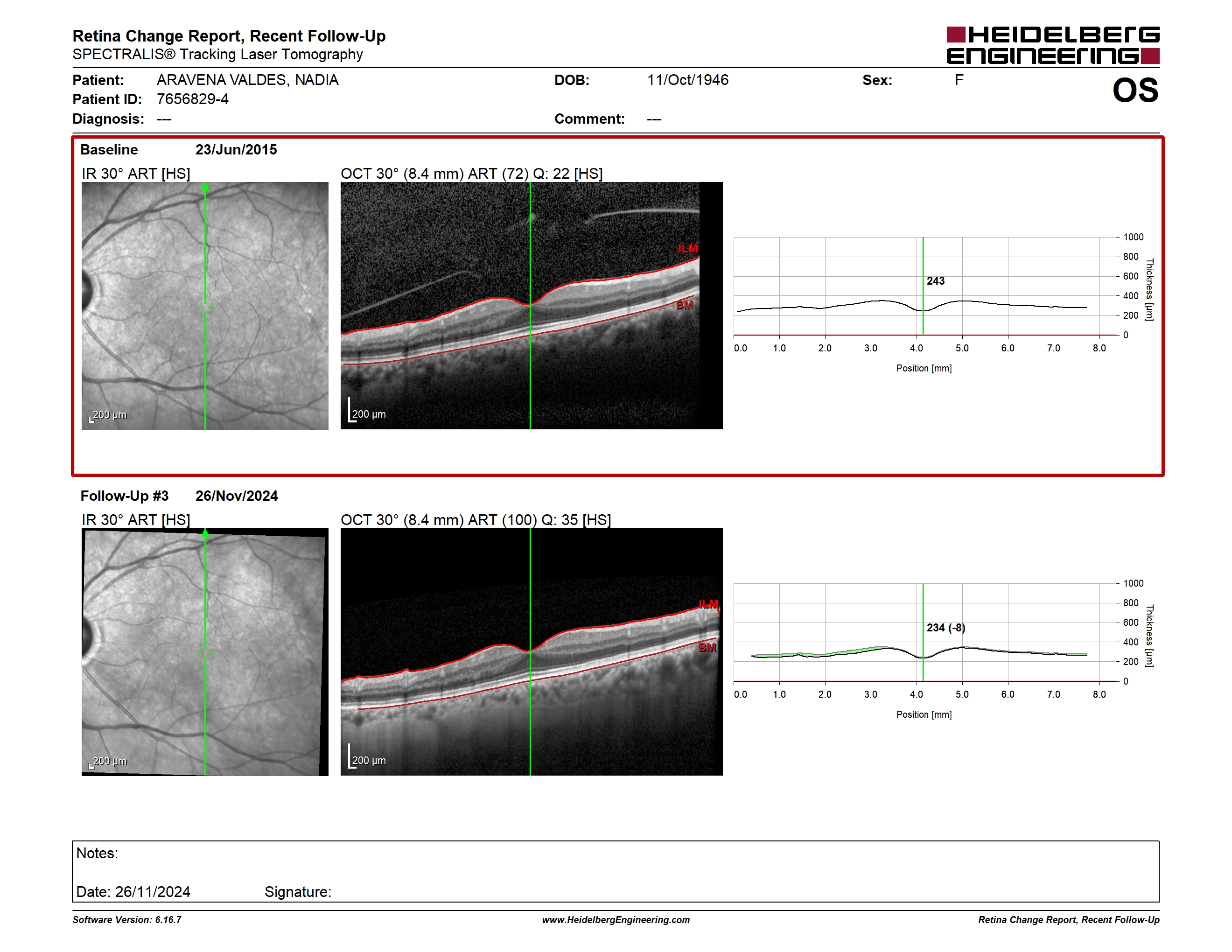Open www.HeidelbergEngineering.com link
Screen dimensions: 1232x952
[x=616, y=920]
